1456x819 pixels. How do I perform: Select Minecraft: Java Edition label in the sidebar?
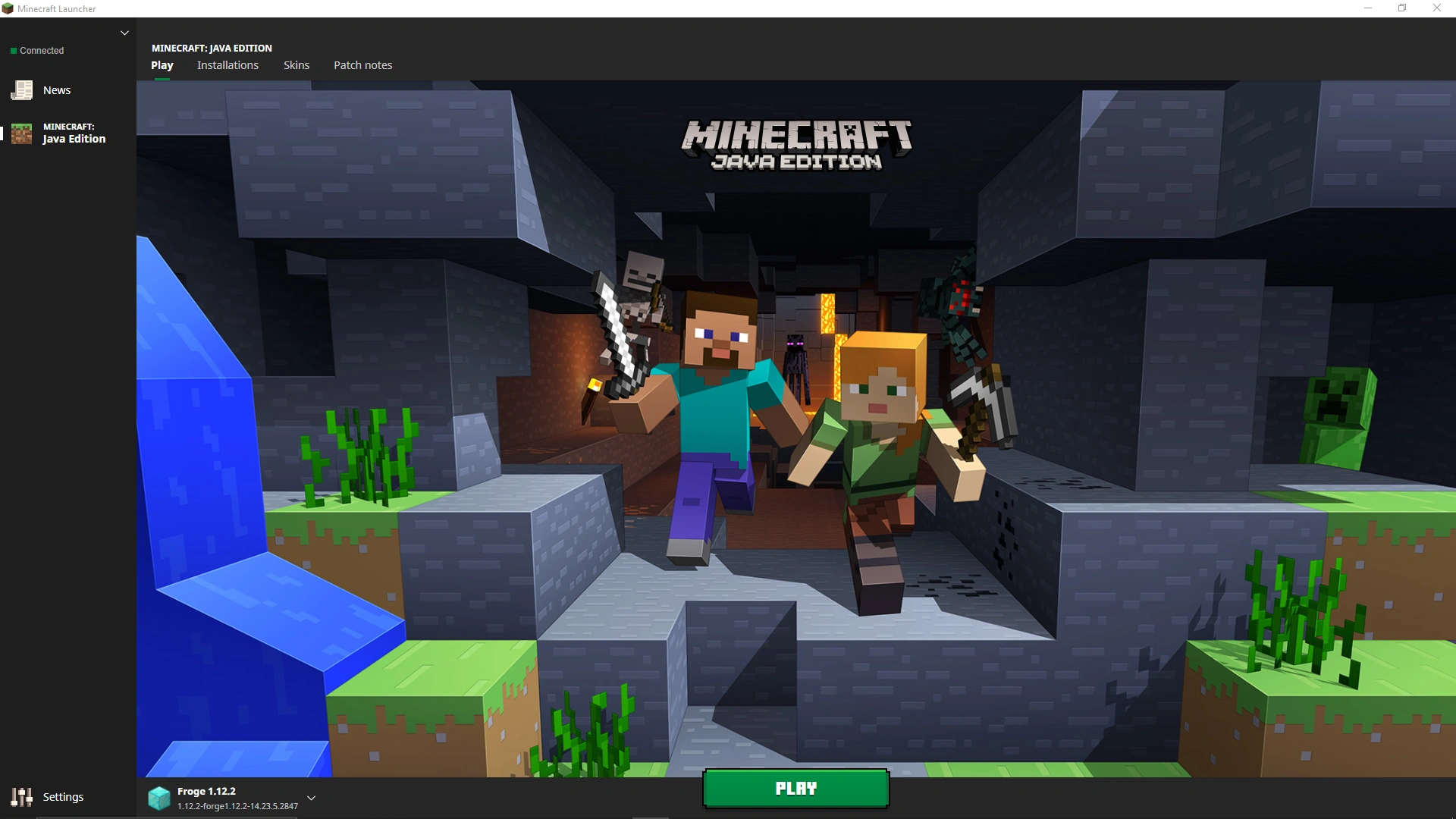[x=74, y=133]
